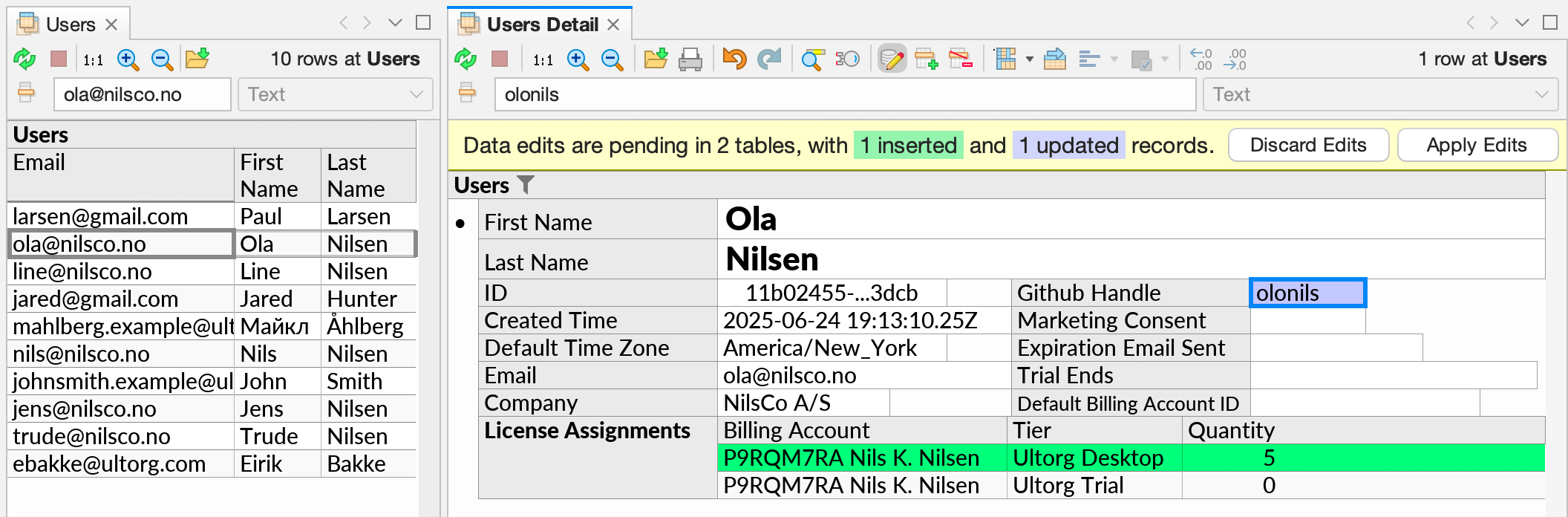
Task: Show the tab list chevron in the Users pane
Action: click(395, 23)
